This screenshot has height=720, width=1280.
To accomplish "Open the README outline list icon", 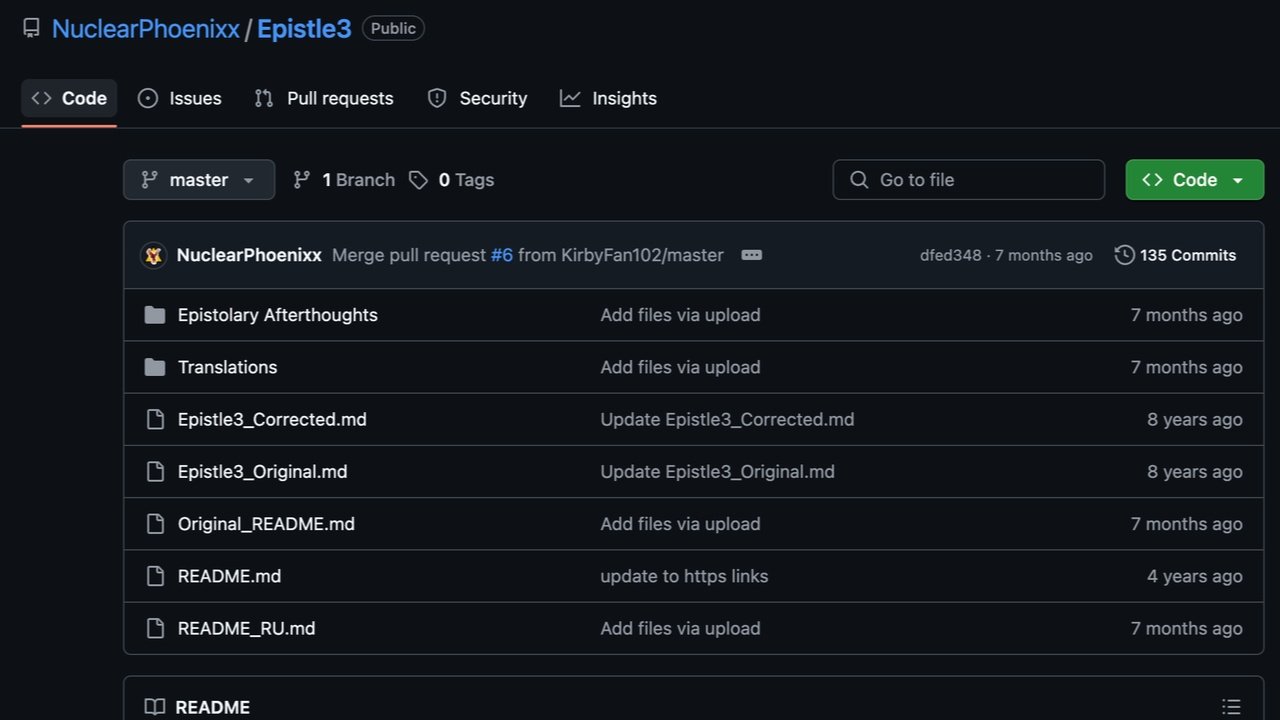I will 1231,707.
